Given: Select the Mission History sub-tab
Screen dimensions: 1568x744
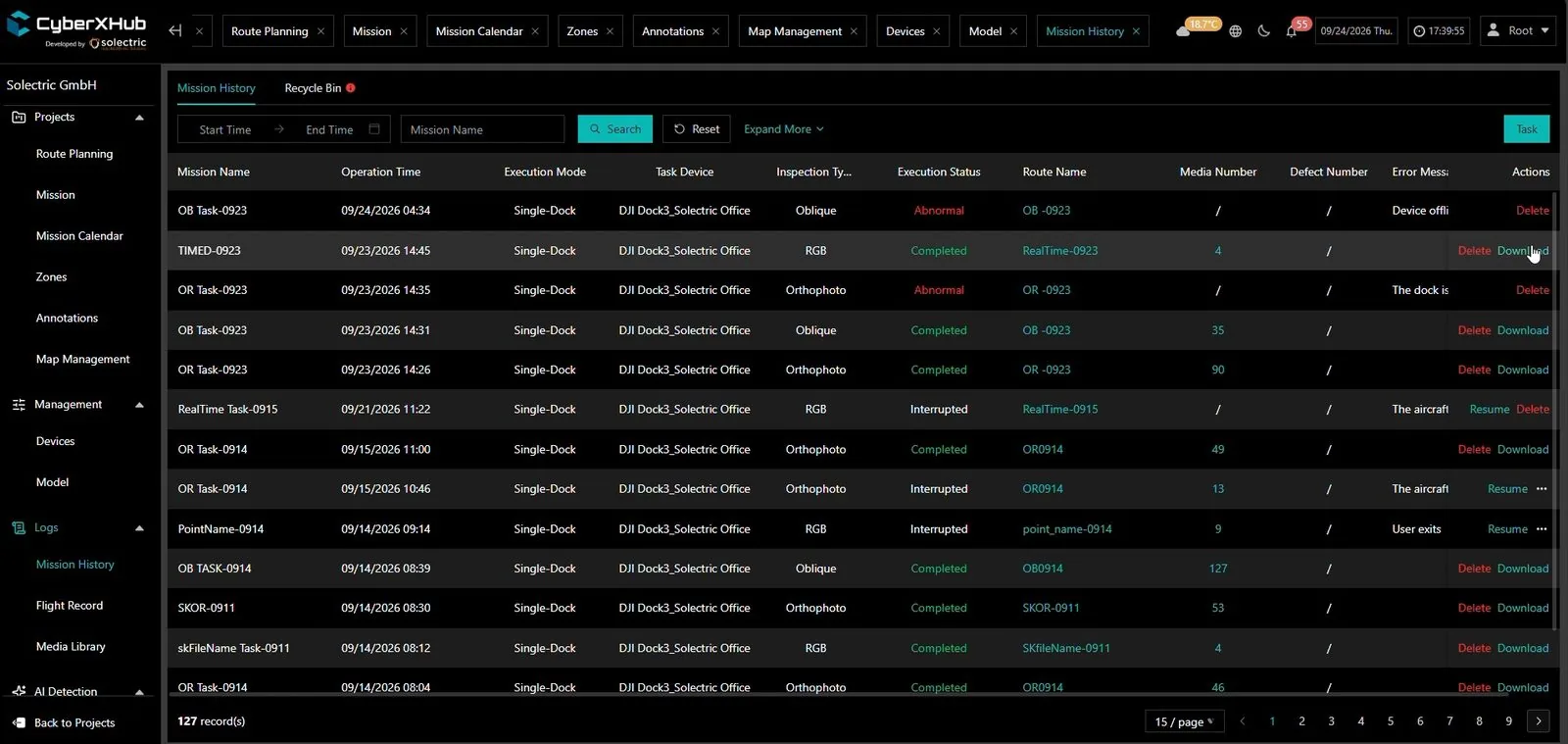Looking at the screenshot, I should click(x=216, y=88).
